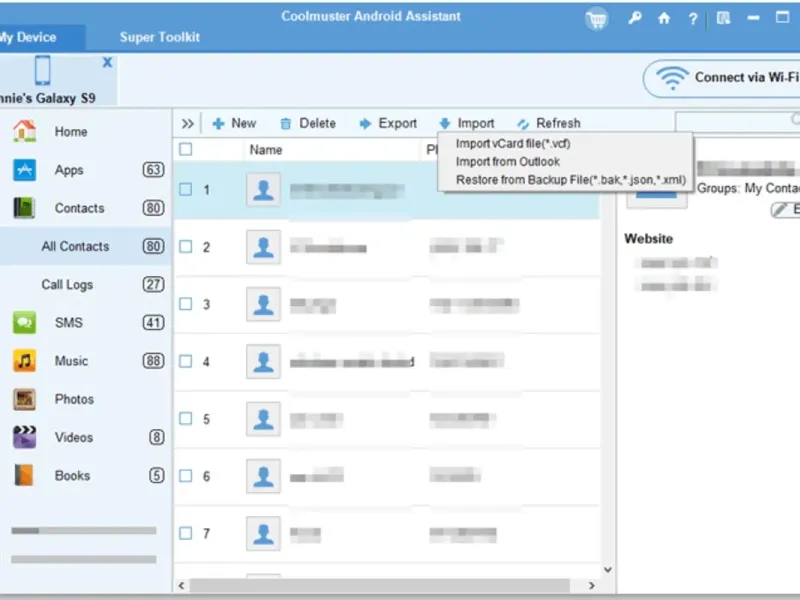This screenshot has height=600, width=800.
Task: Click avatar icon of contact 1
Action: 263,190
